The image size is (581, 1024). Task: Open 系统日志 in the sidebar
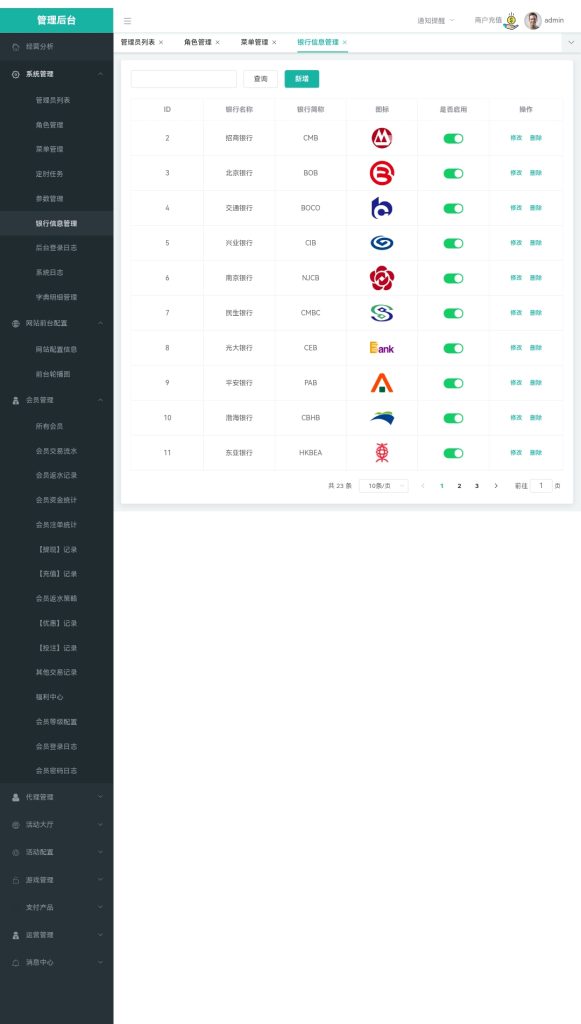(x=50, y=273)
